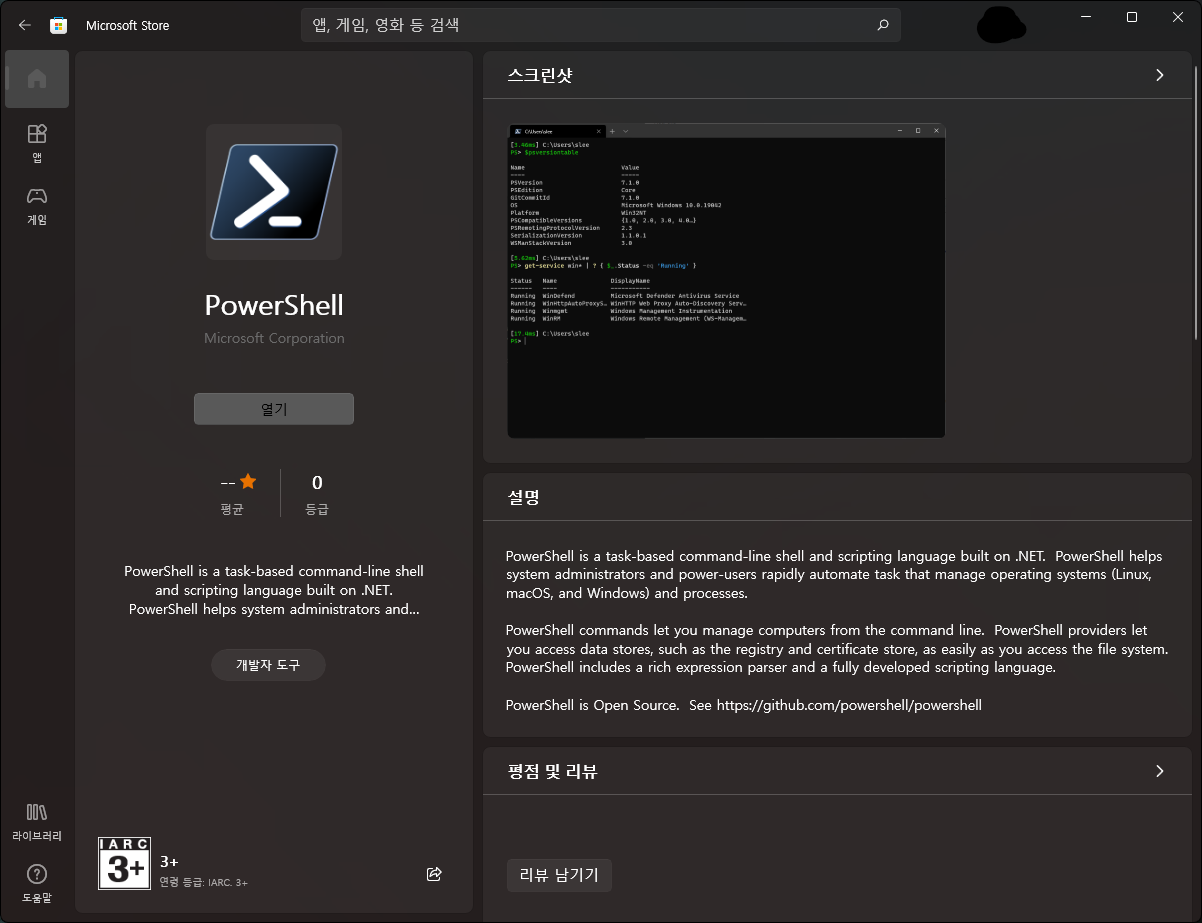Image resolution: width=1202 pixels, height=923 pixels.
Task: Click the Microsoft Store logo icon
Action: point(59,25)
